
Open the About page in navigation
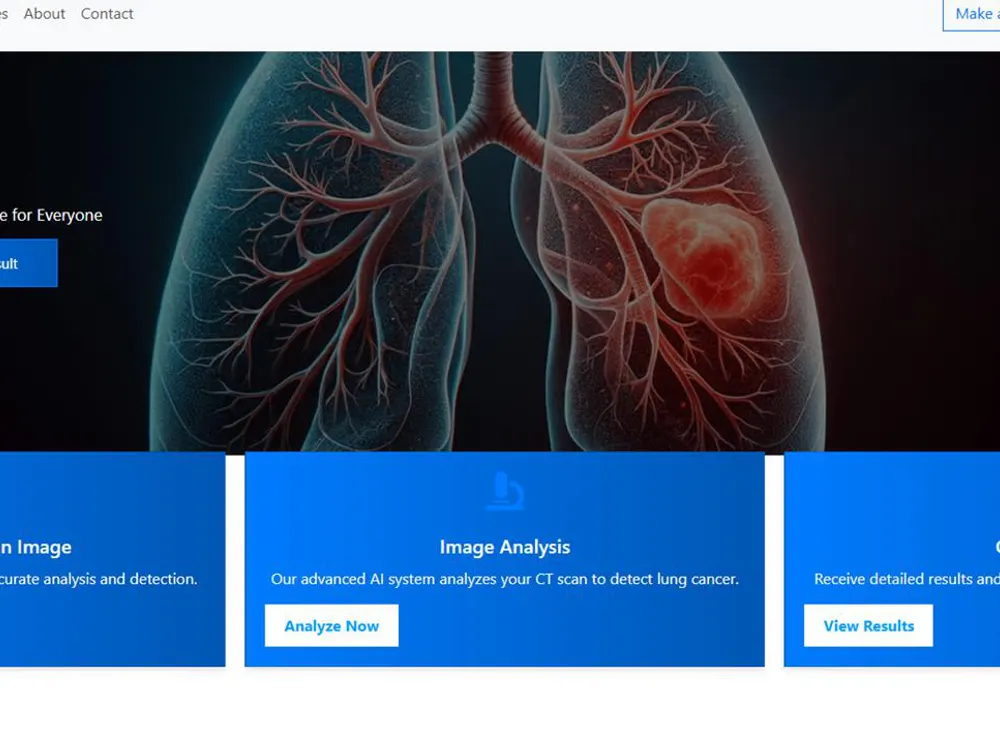[44, 13]
